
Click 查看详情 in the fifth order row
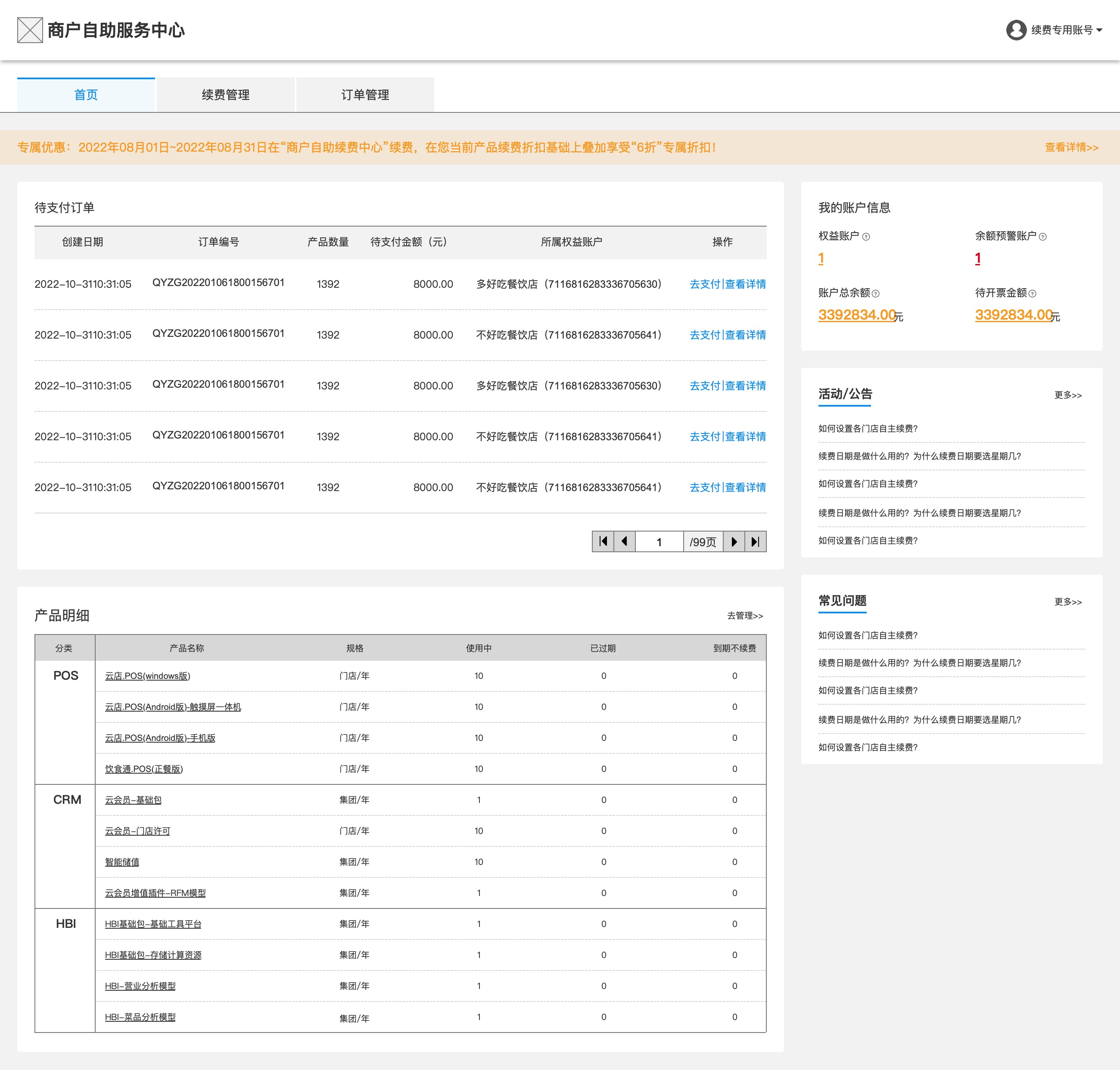pos(745,487)
